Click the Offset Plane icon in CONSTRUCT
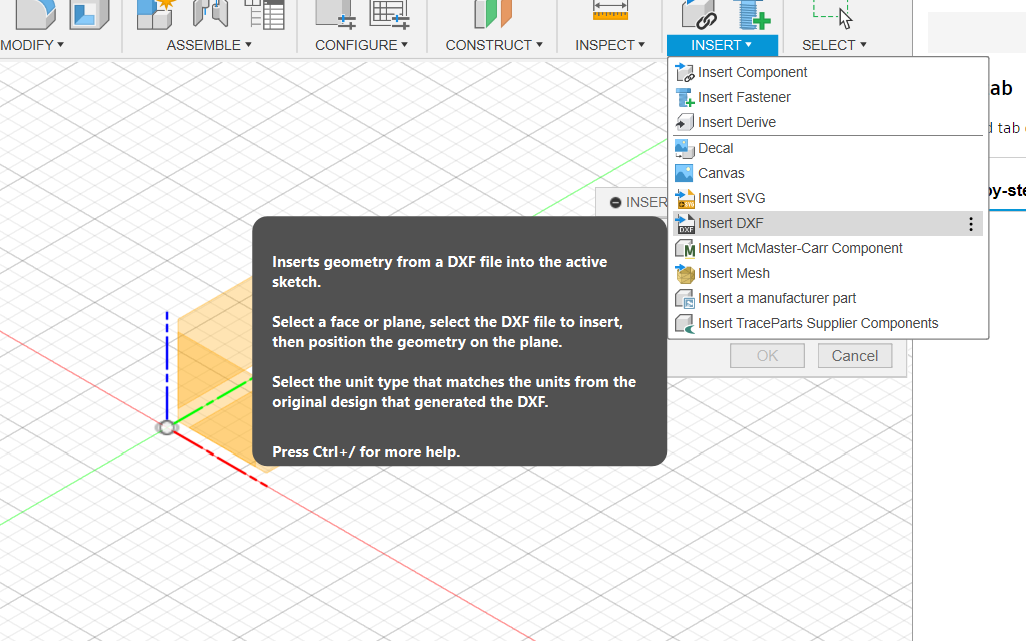This screenshot has height=641, width=1026. point(493,14)
